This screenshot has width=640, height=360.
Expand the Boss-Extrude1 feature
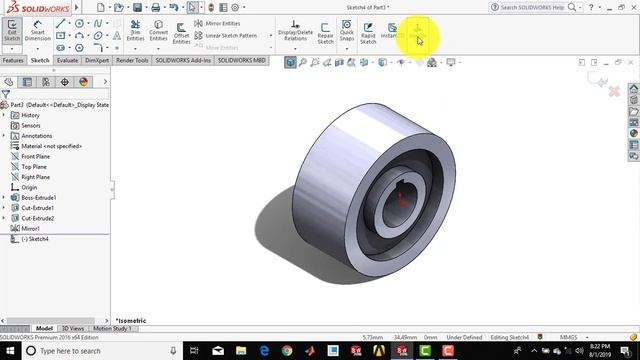click(x=4, y=198)
